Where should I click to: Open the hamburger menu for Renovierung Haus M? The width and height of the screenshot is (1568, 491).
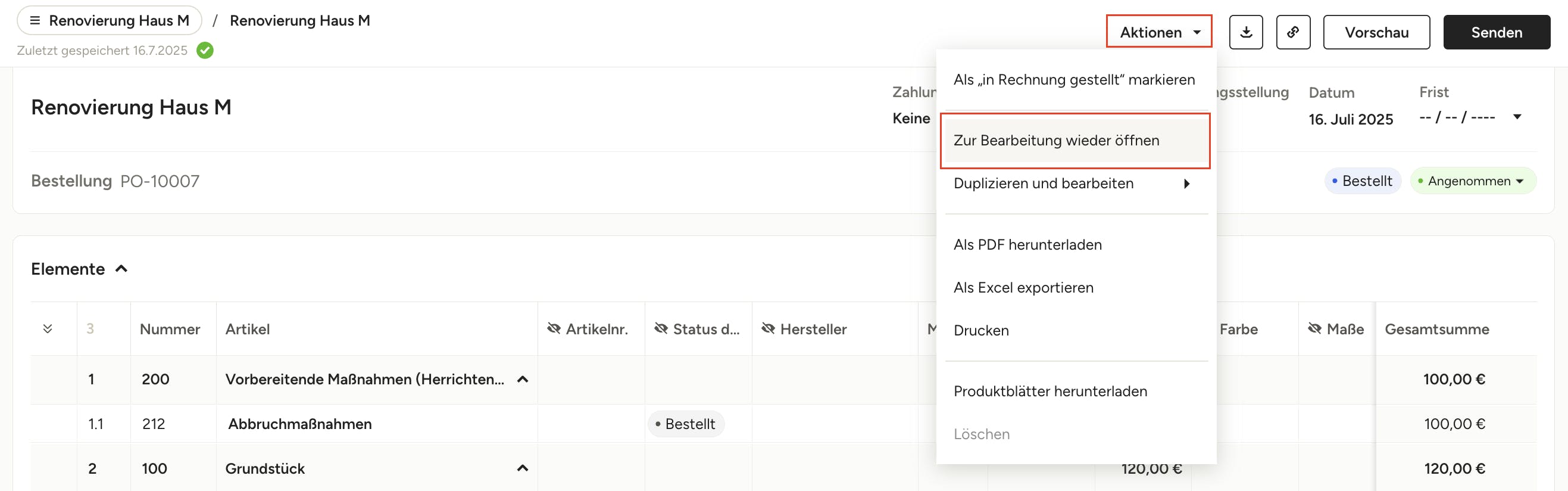tap(35, 21)
